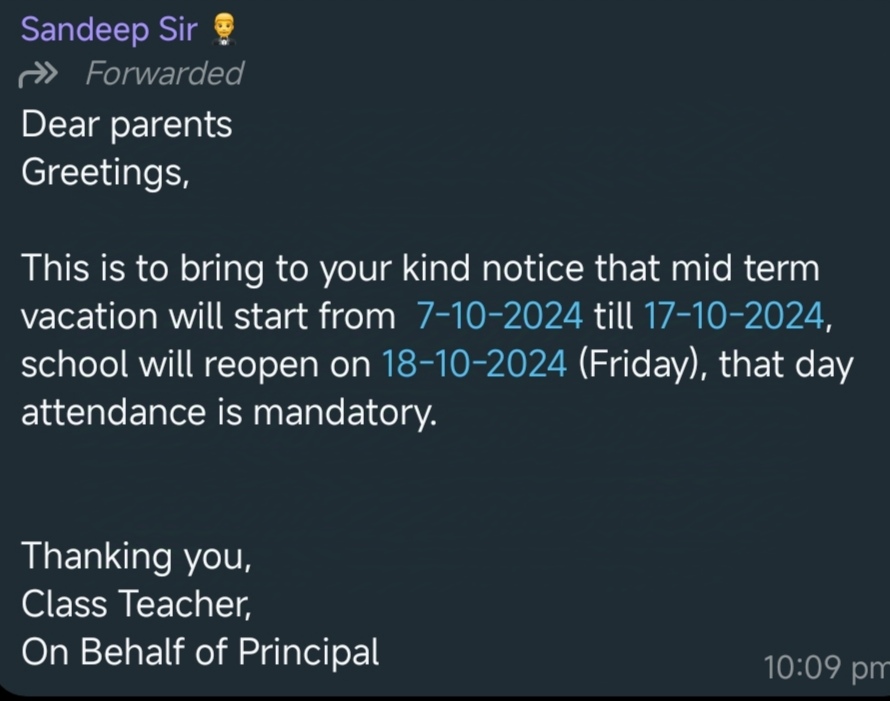Open the Sandeep Sir sender name

pos(110,30)
